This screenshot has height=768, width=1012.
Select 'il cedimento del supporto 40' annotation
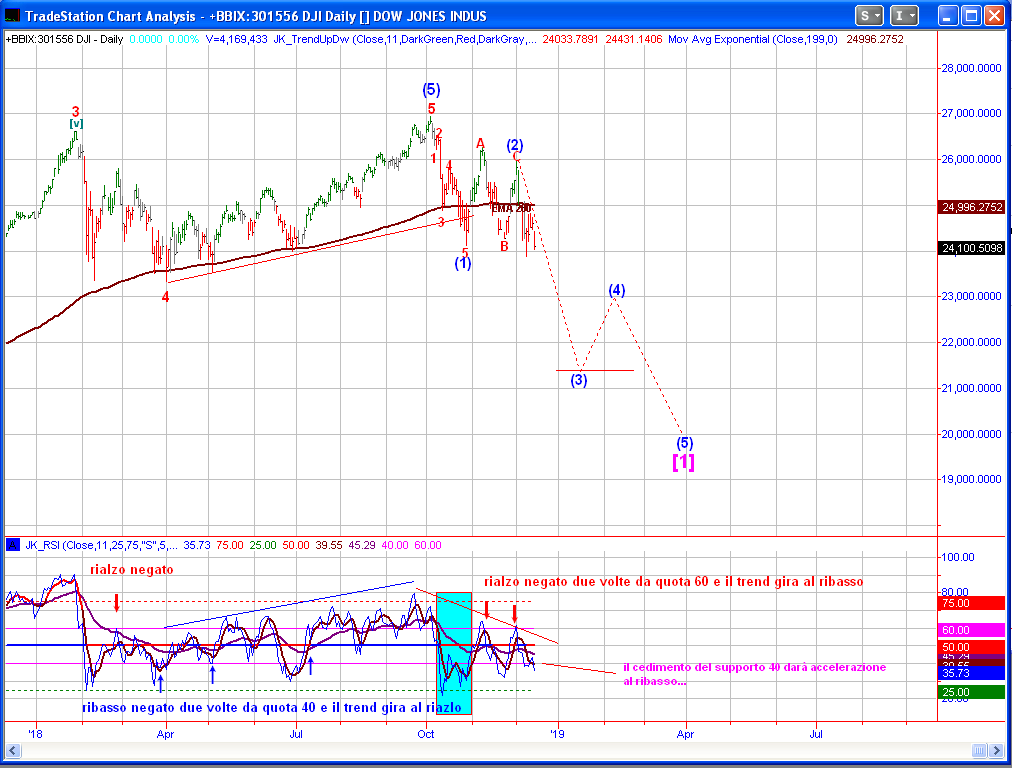[754, 674]
